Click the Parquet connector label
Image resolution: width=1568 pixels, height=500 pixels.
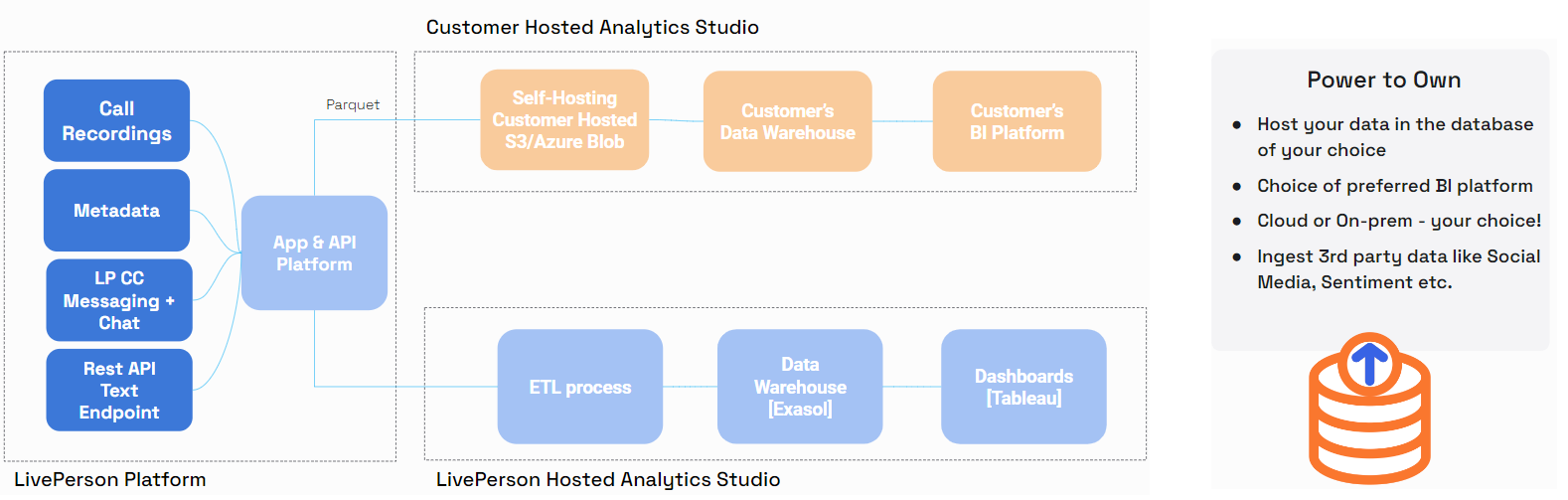[353, 104]
